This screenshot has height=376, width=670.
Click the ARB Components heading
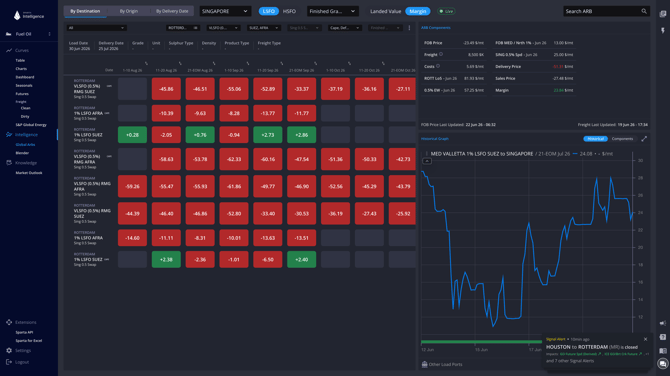435,27
